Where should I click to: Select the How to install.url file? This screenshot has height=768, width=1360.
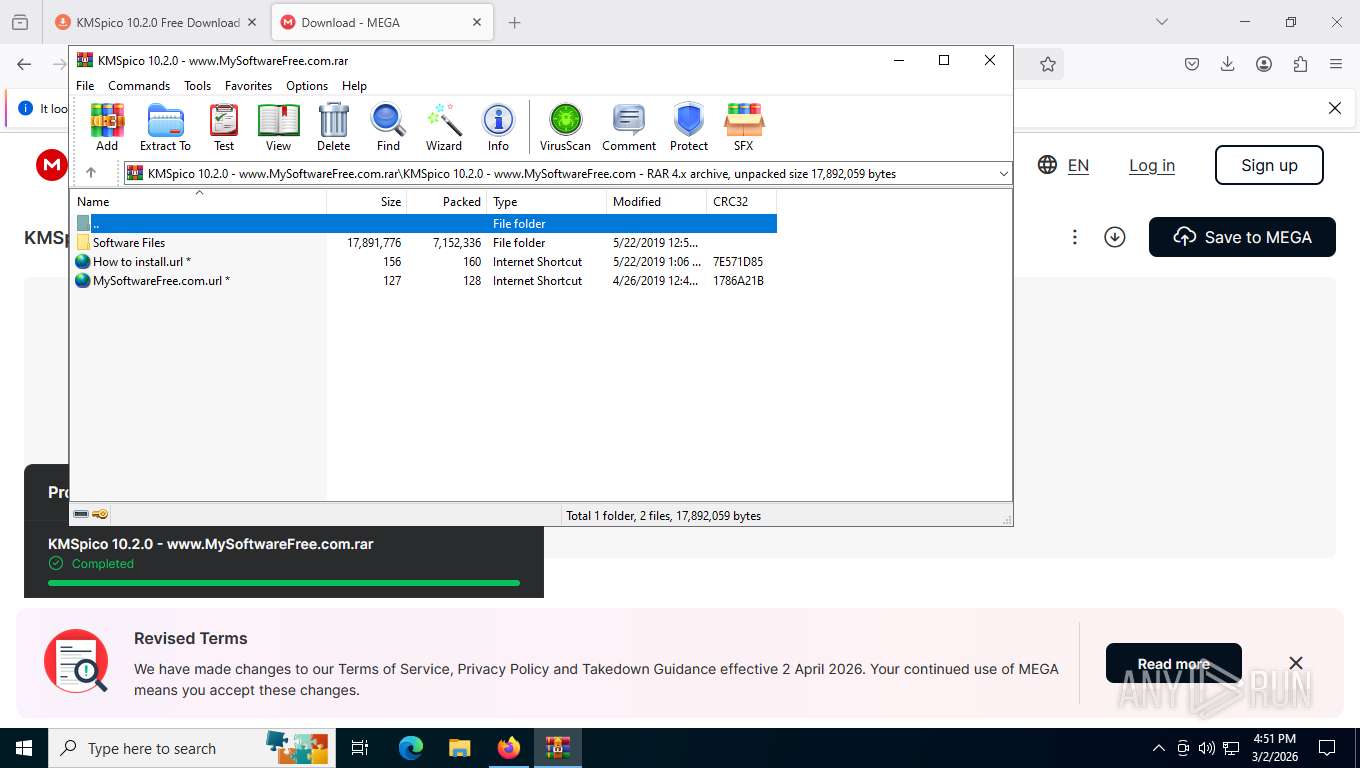(x=424, y=262)
